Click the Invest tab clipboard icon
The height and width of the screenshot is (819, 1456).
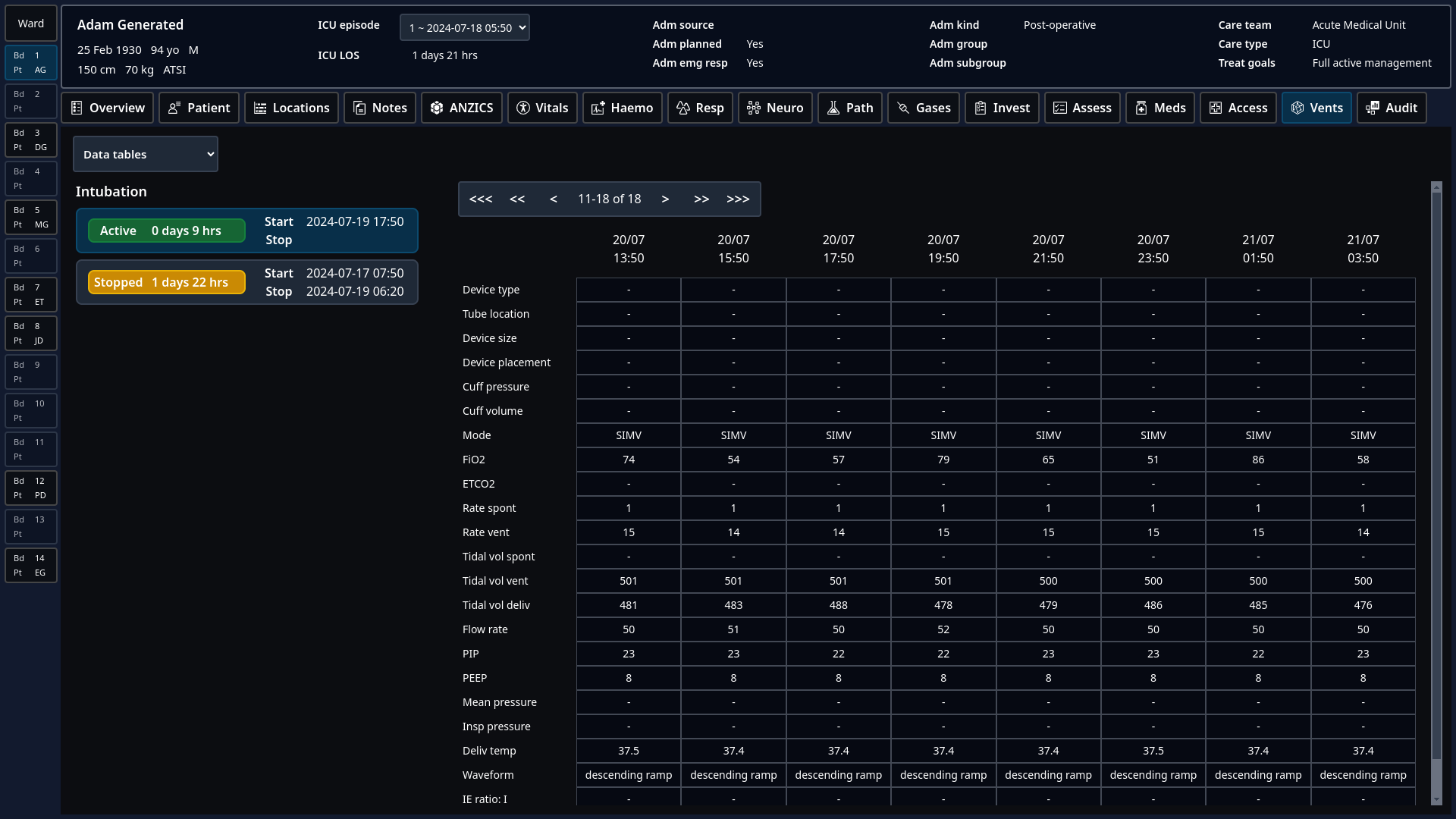(981, 108)
